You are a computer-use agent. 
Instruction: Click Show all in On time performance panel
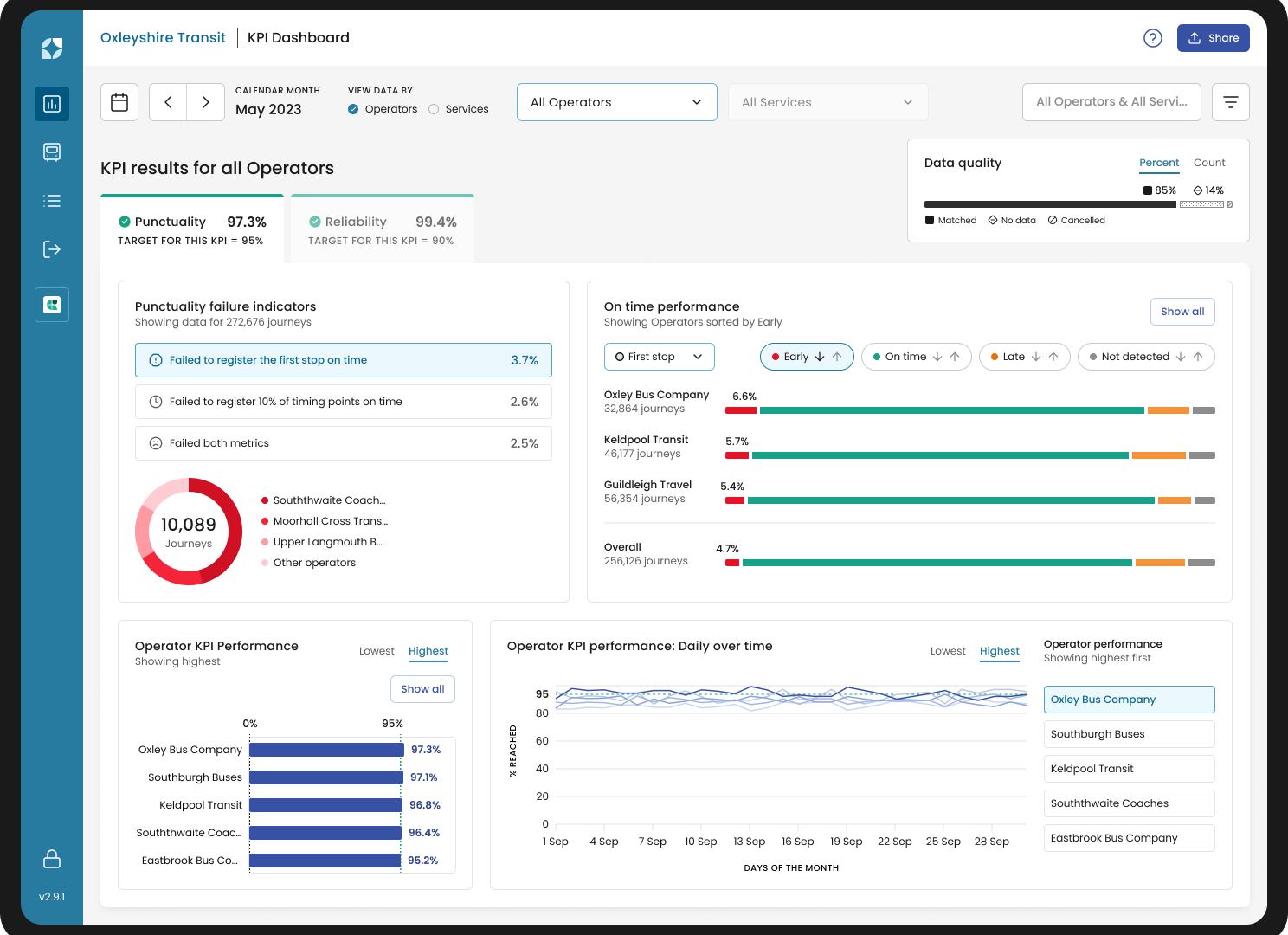(1182, 312)
